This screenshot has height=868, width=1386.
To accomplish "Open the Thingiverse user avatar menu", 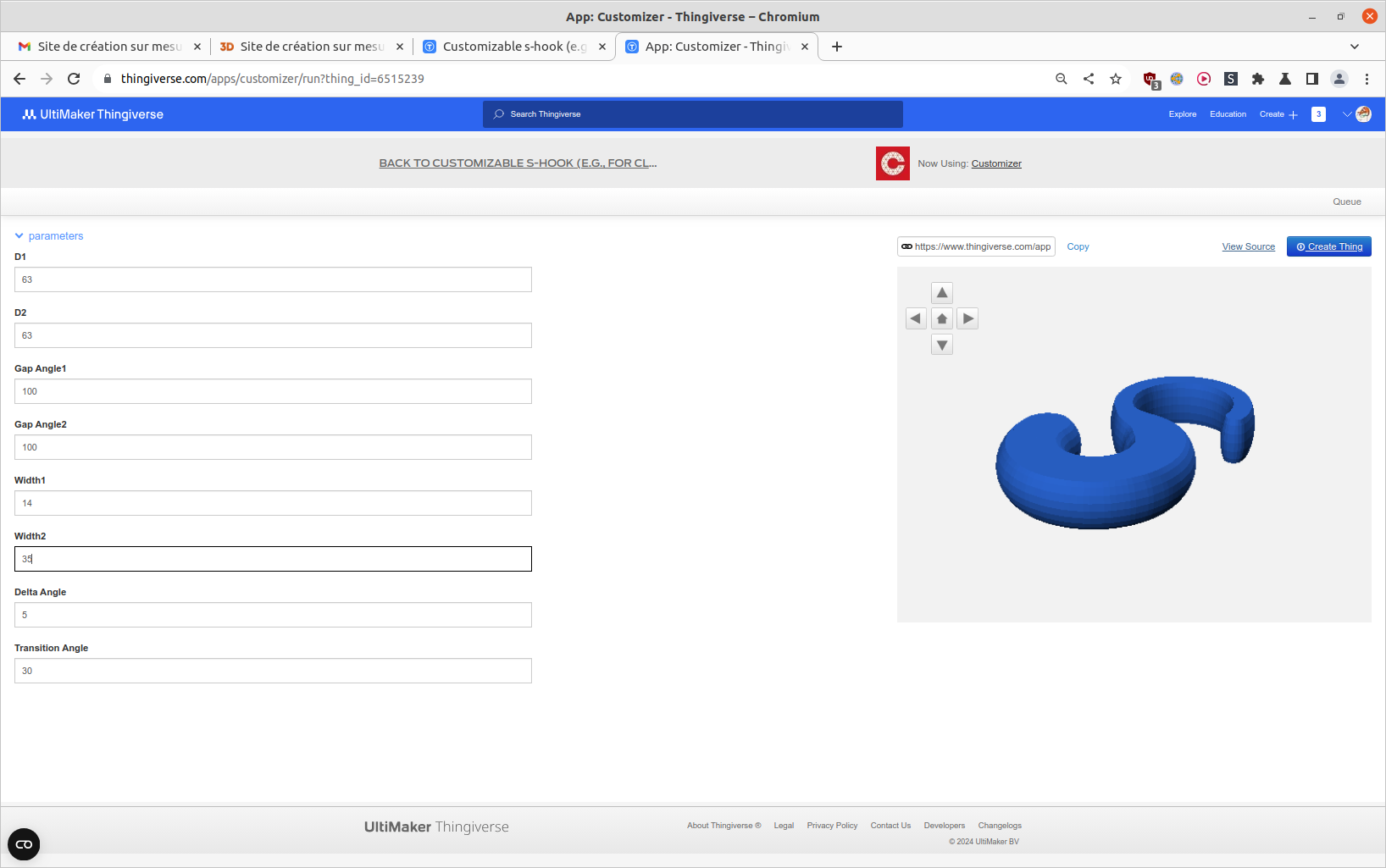I will click(x=1363, y=114).
